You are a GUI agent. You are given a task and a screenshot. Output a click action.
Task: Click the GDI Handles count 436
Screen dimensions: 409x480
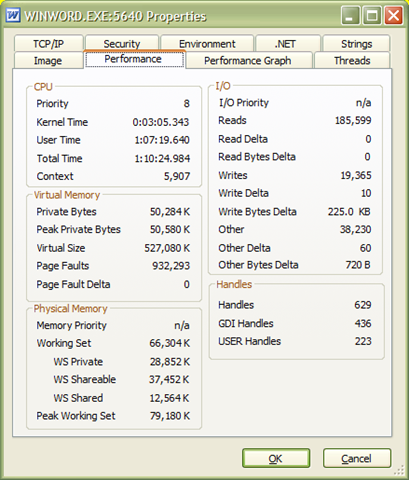tap(363, 323)
